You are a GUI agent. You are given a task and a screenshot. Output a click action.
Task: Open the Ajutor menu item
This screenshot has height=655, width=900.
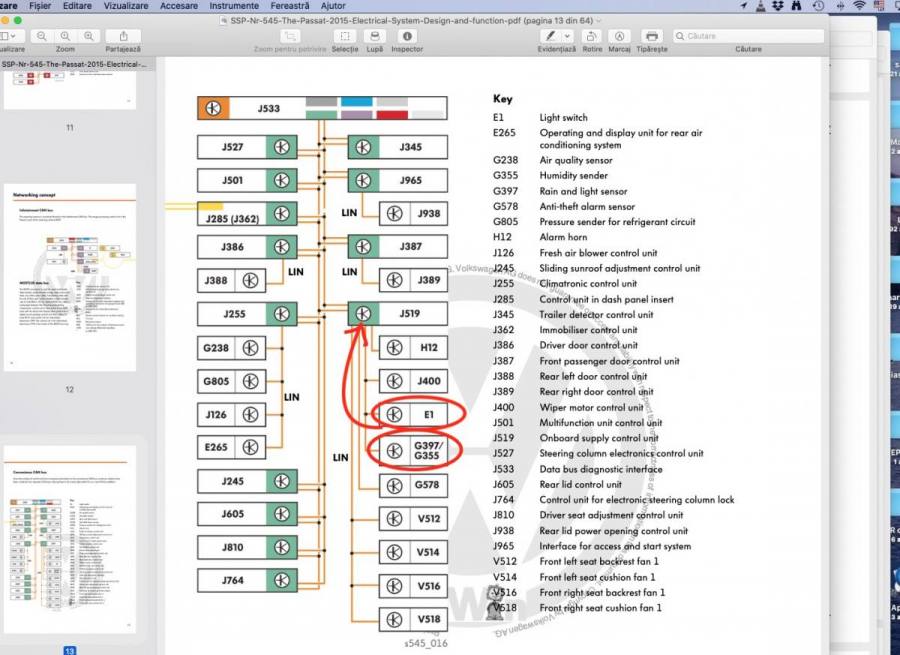point(333,6)
